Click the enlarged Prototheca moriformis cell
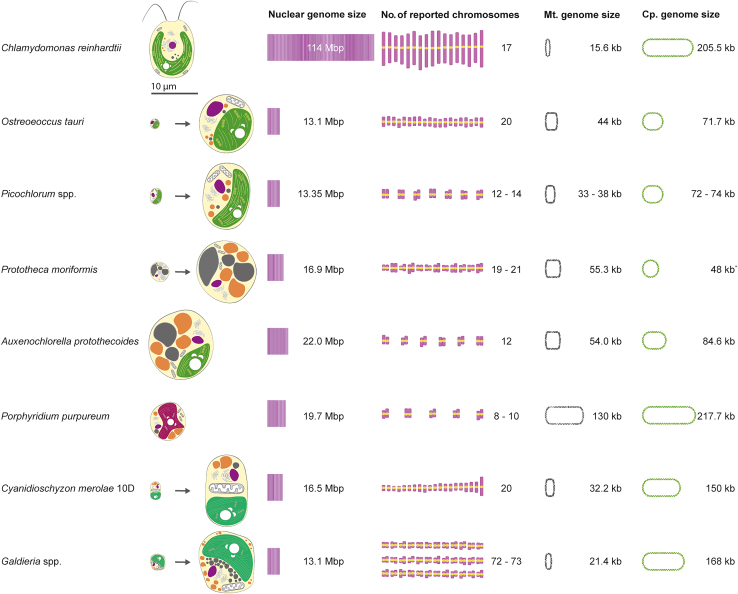Screen dimensions: 738x594 point(227,267)
